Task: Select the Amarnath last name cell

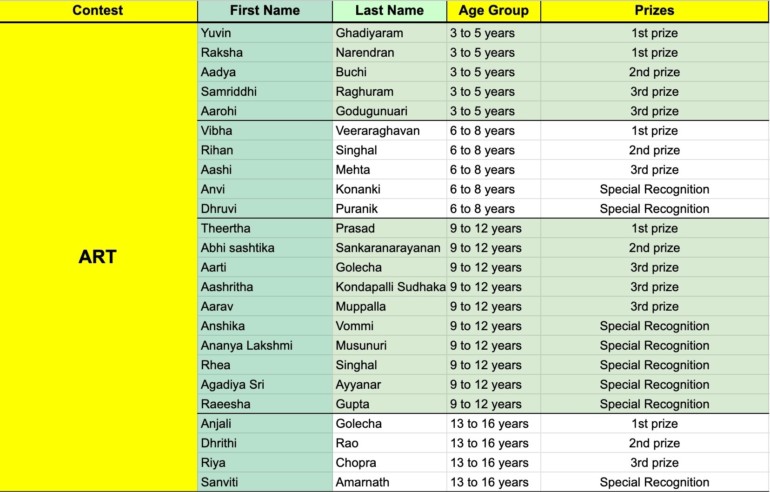Action: 390,482
